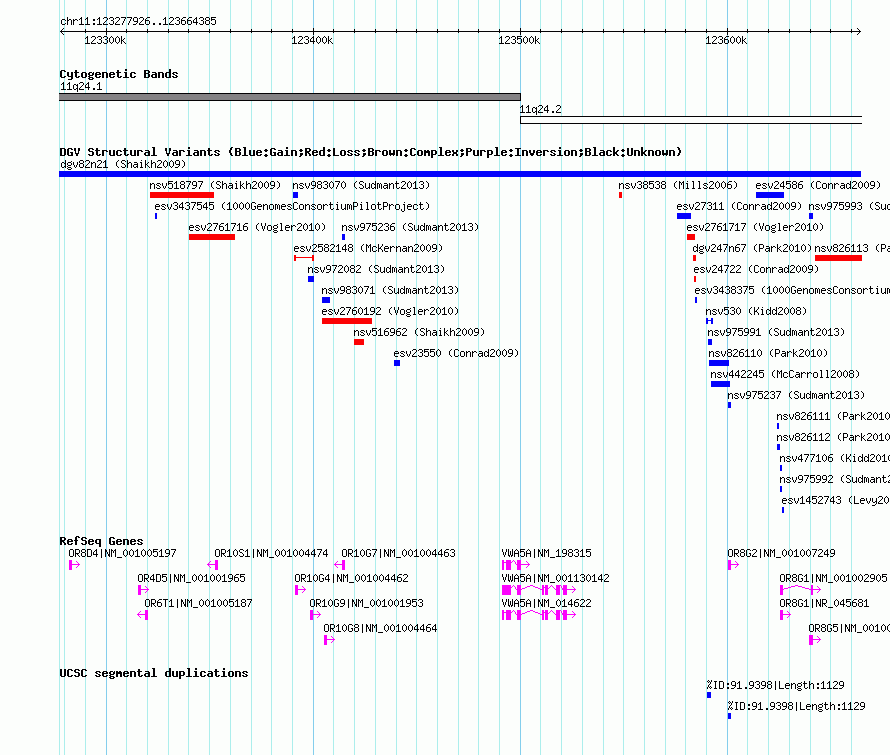Click the 123300k ruler label
Screen dimensions: 890x755
(105, 41)
